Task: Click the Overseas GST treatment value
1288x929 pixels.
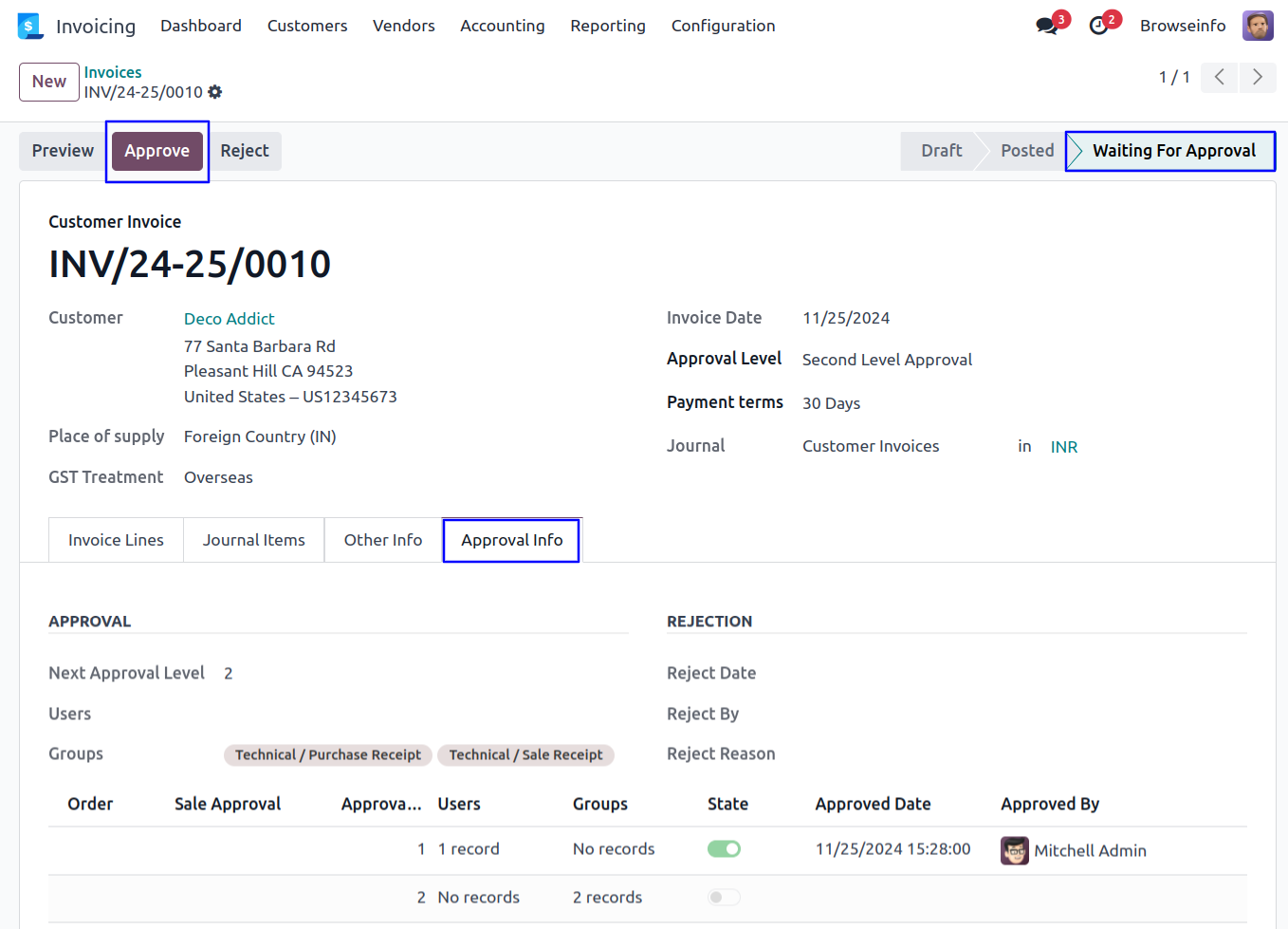Action: (x=218, y=477)
